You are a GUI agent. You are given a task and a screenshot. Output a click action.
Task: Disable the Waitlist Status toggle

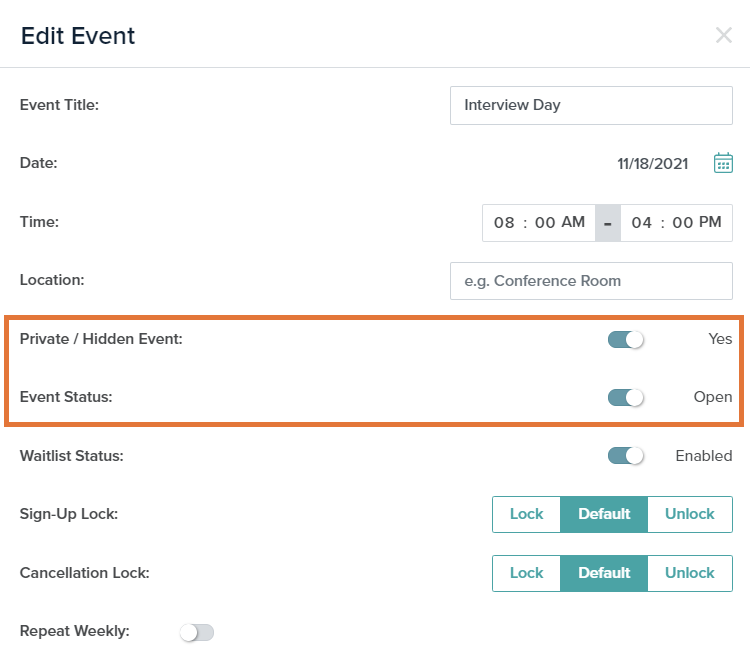point(625,456)
